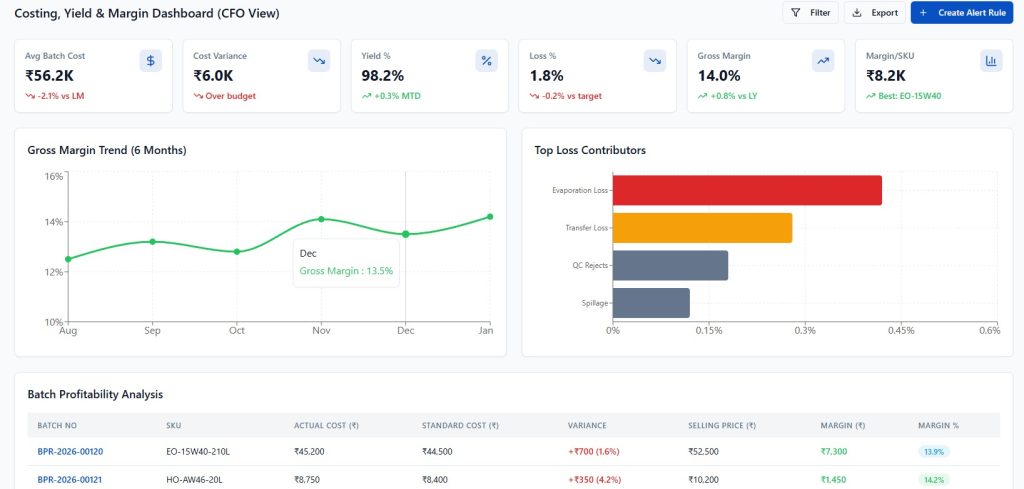Select the QC Rejects bar in chart

[x=670, y=265]
